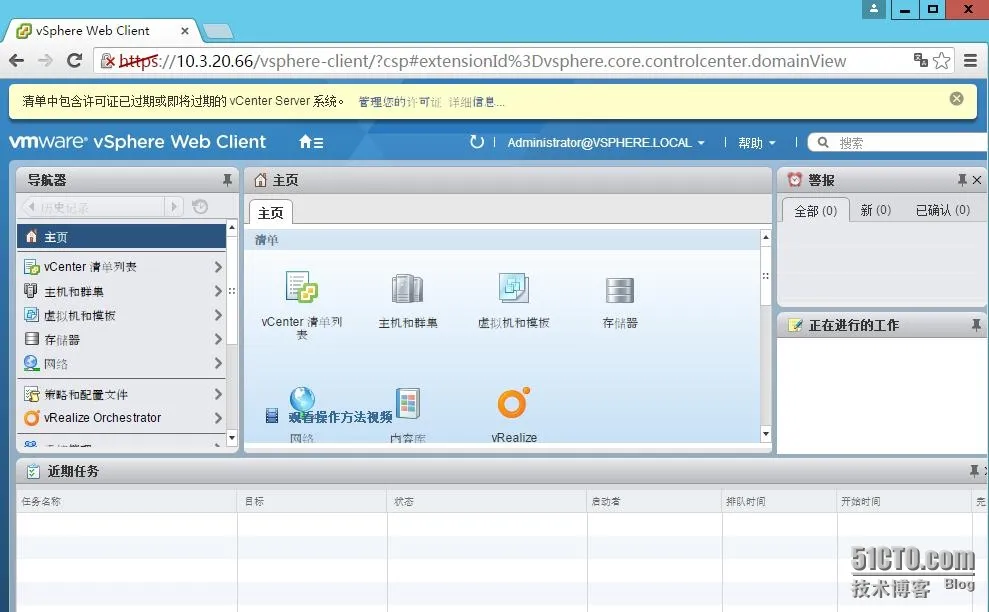Select 主机和群集 in navigator
Screen dimensions: 989x612
click(121, 291)
